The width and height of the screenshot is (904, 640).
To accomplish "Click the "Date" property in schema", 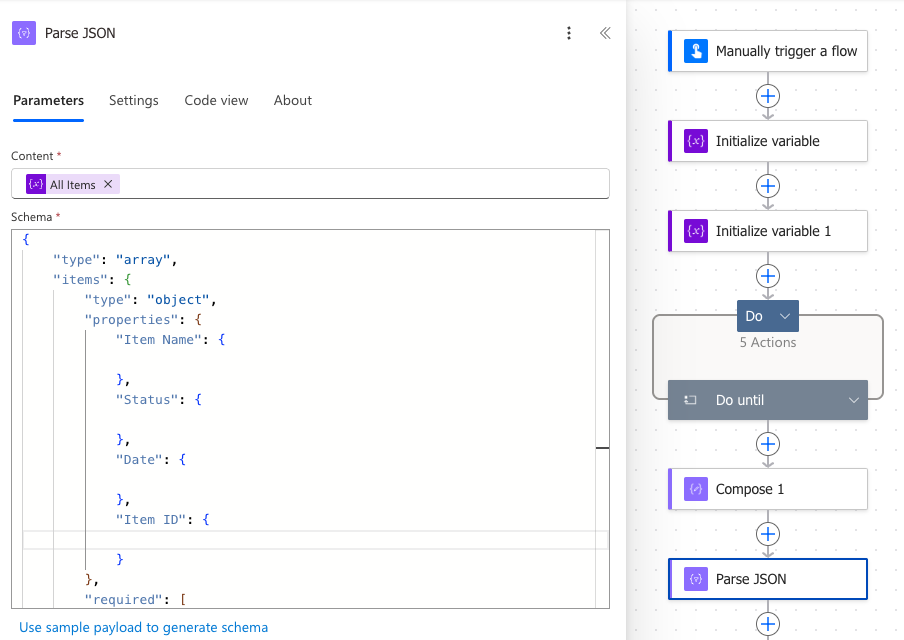I will click(x=139, y=460).
